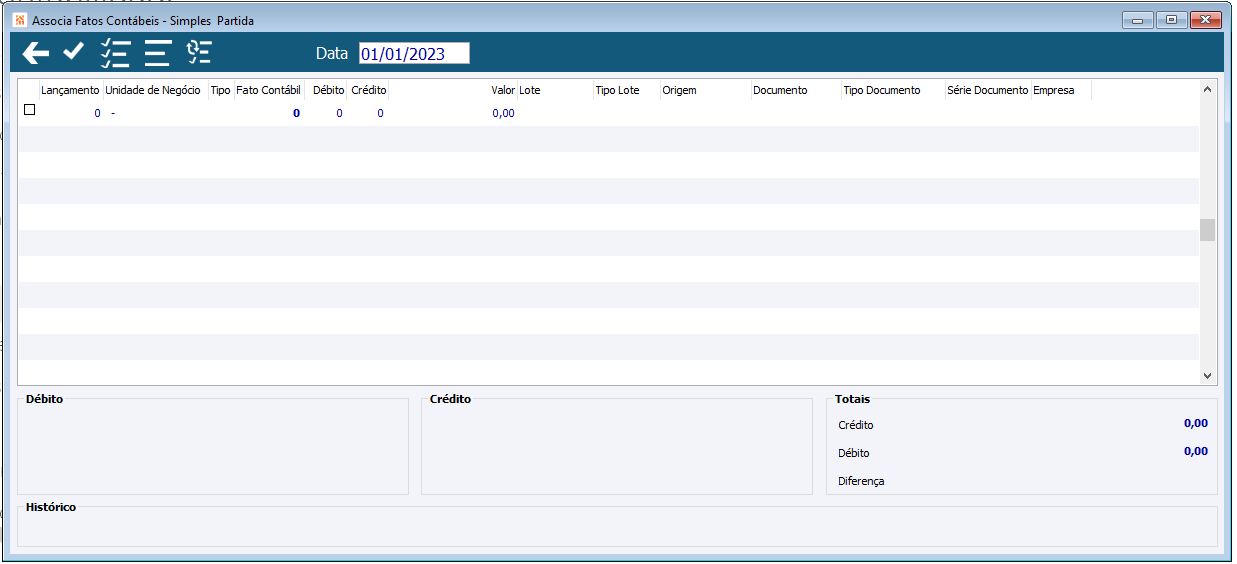
Task: Click the Crédito total value 0,00
Action: [x=1195, y=423]
